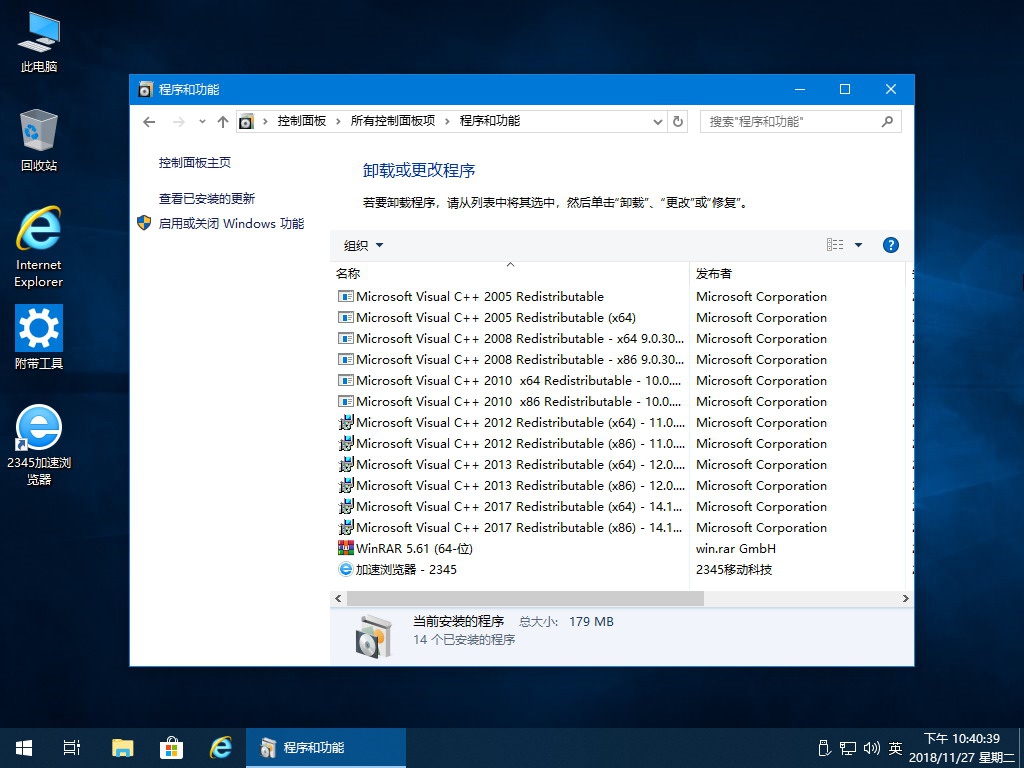Open 启用或关闭 Windows 功能 link

(231, 223)
